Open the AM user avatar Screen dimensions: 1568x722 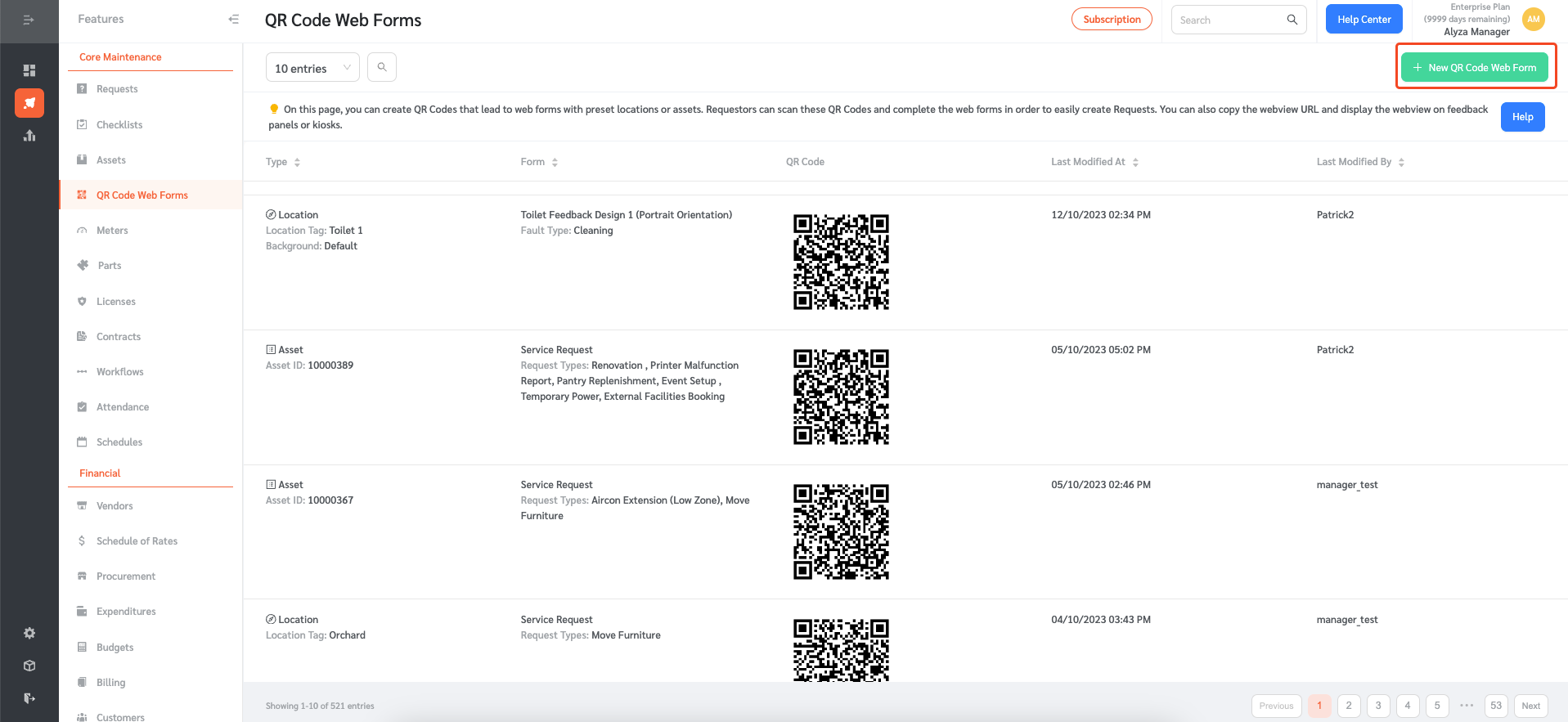pyautogui.click(x=1533, y=20)
